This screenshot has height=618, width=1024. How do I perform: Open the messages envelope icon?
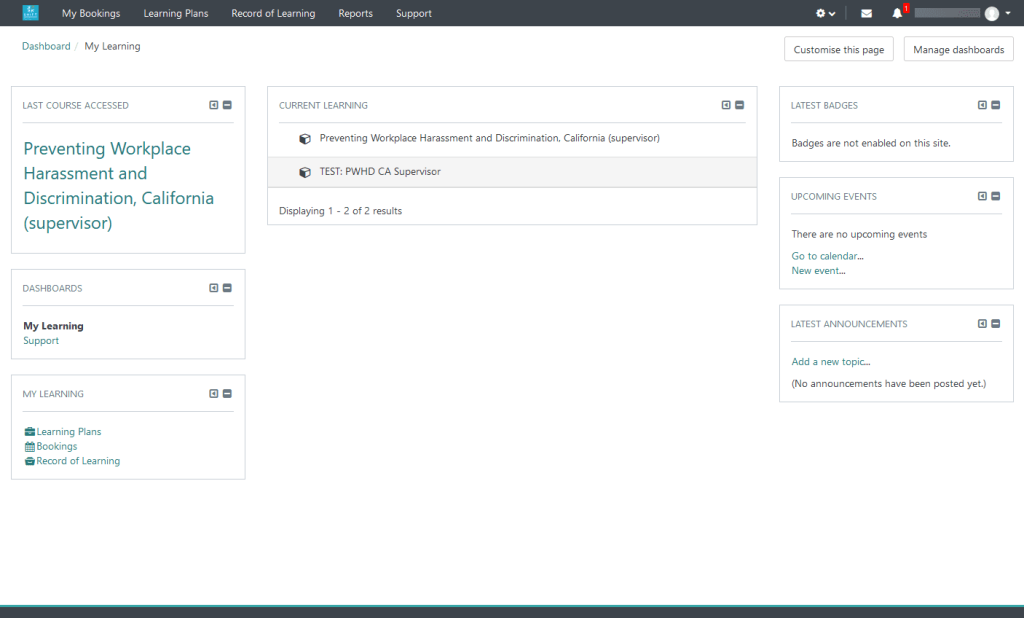click(866, 13)
